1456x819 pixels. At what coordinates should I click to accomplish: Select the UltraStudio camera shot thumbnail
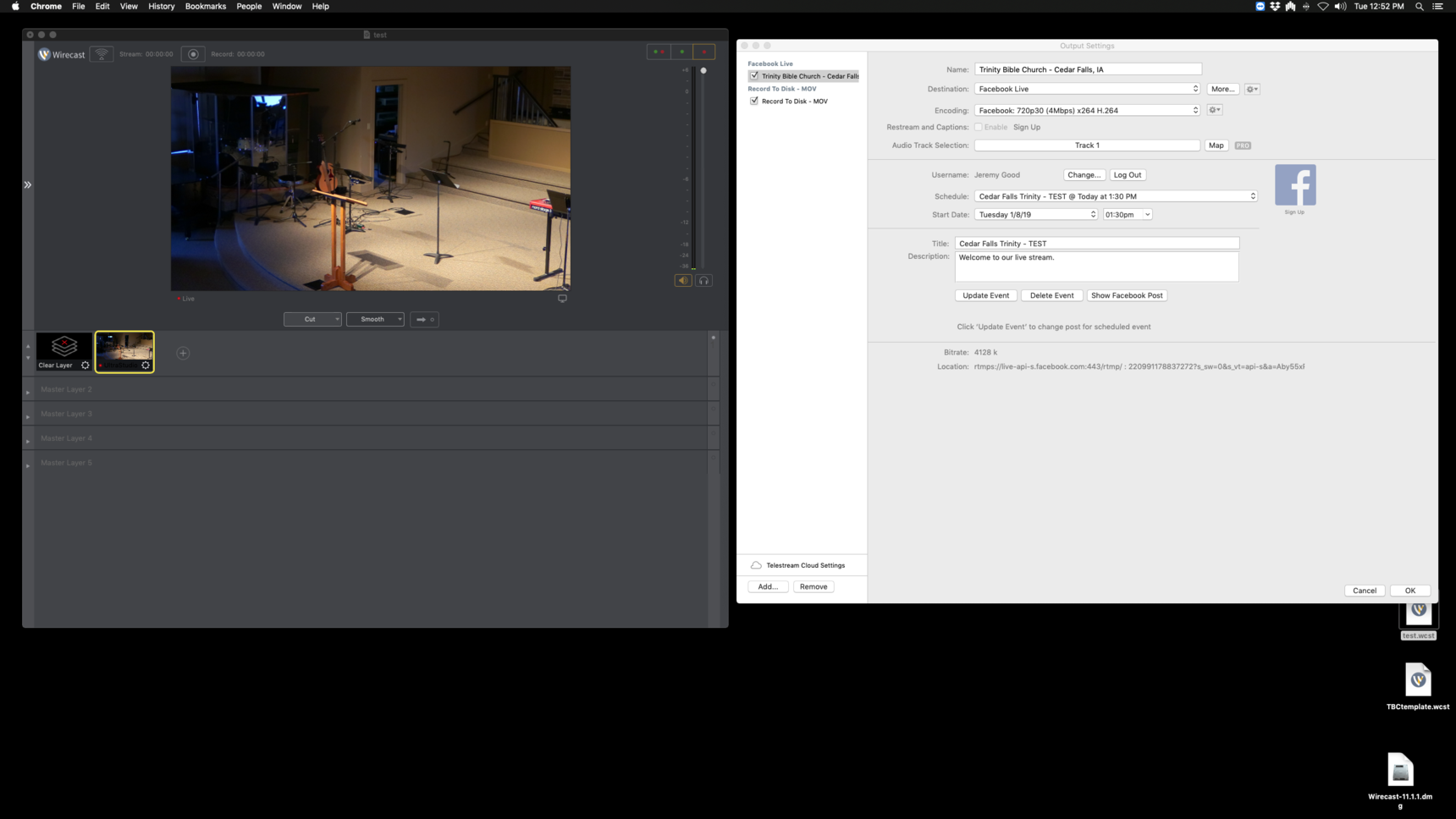(x=124, y=352)
